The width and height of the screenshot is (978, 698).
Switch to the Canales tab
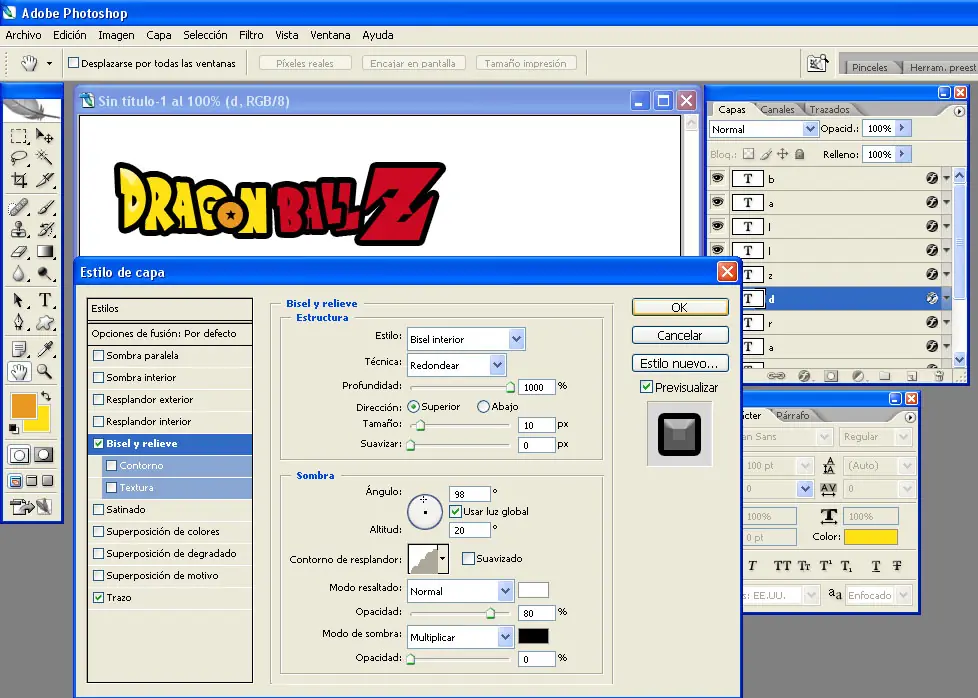coord(778,109)
